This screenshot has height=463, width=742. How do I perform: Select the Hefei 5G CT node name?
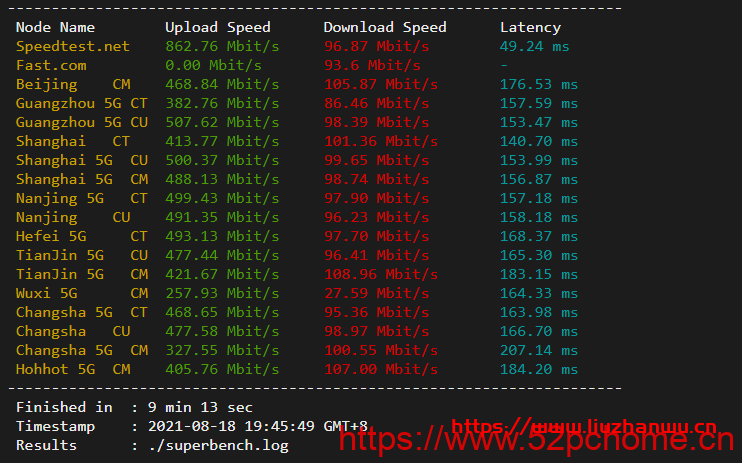[x=82, y=236]
